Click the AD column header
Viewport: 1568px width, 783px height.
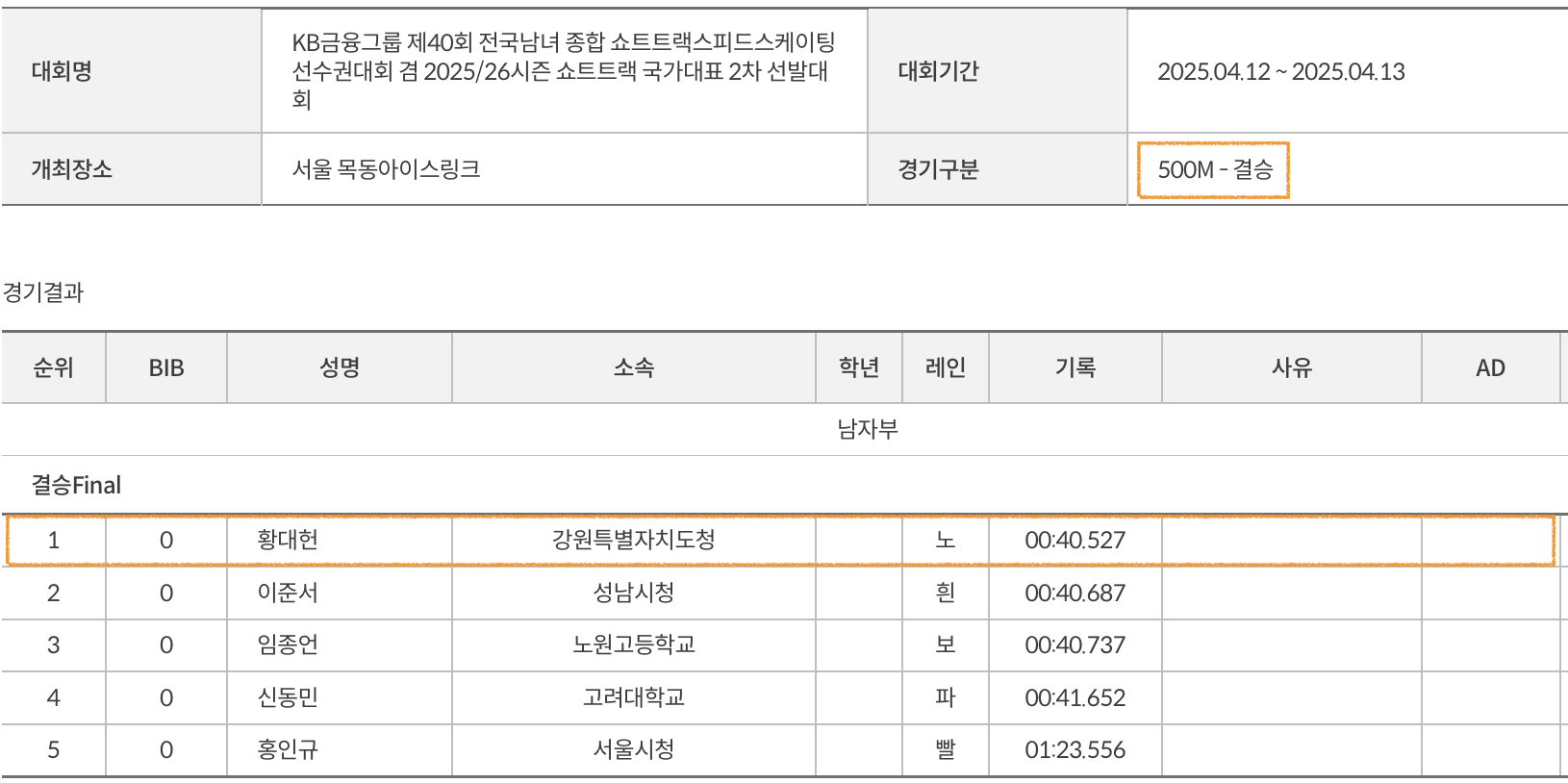[1489, 368]
